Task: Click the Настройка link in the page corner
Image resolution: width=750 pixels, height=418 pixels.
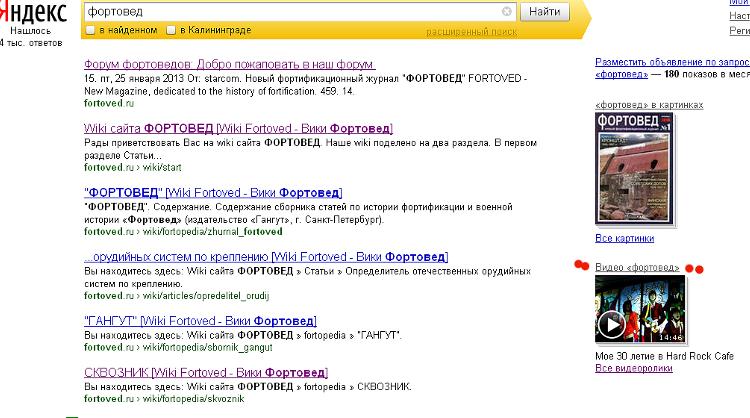Action: tap(739, 16)
